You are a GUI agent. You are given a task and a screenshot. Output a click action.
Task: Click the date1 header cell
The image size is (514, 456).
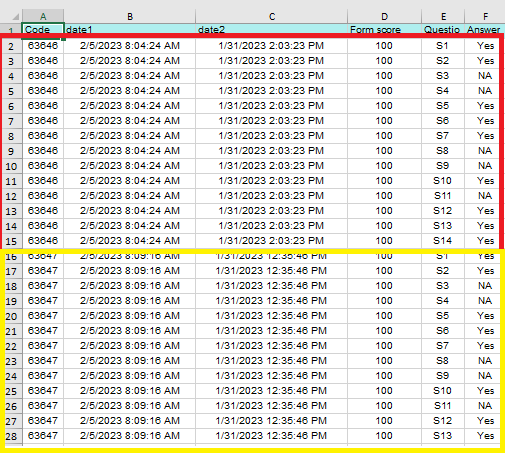[130, 29]
